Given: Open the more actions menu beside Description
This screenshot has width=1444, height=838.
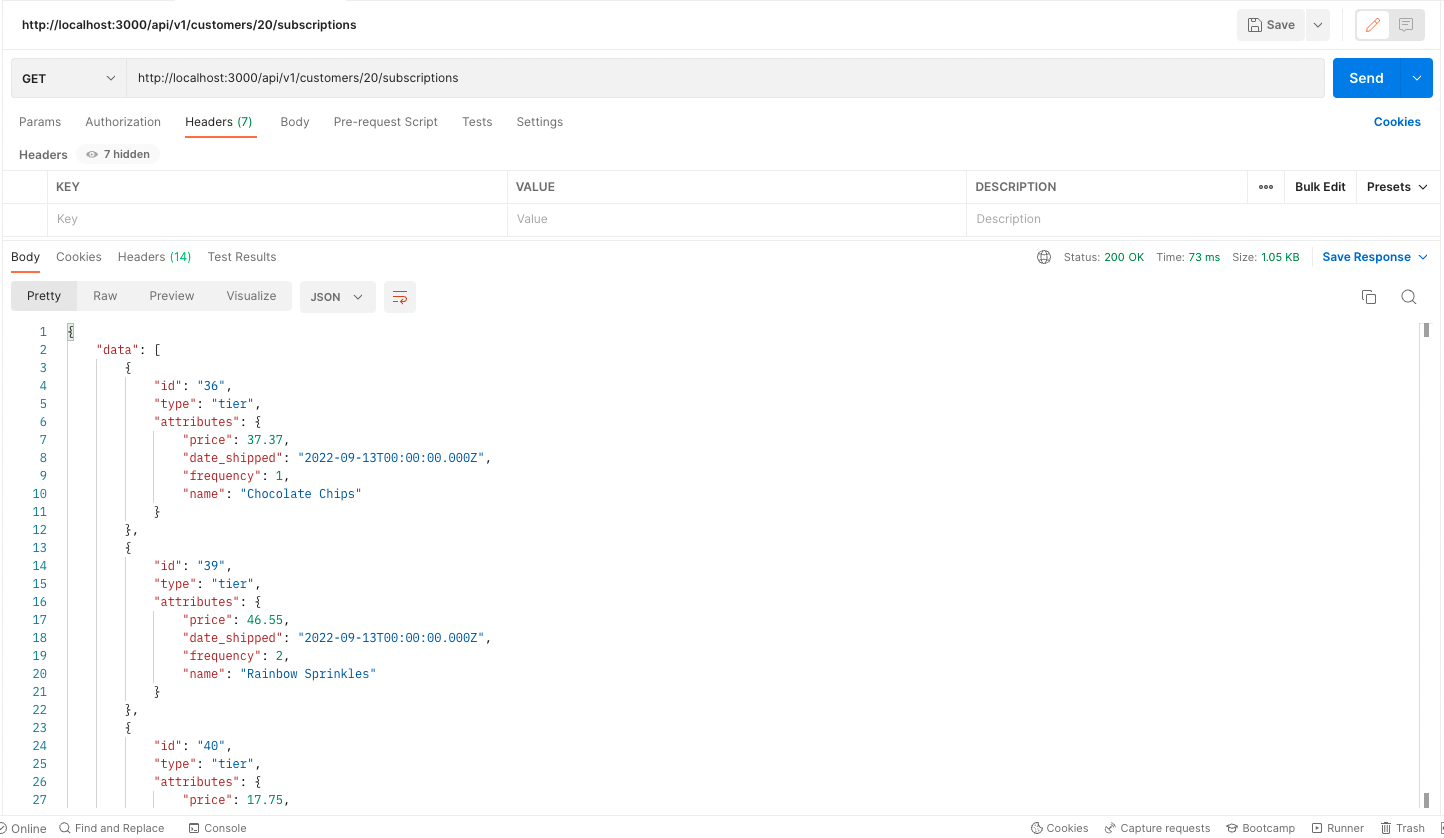Looking at the screenshot, I should tap(1265, 186).
